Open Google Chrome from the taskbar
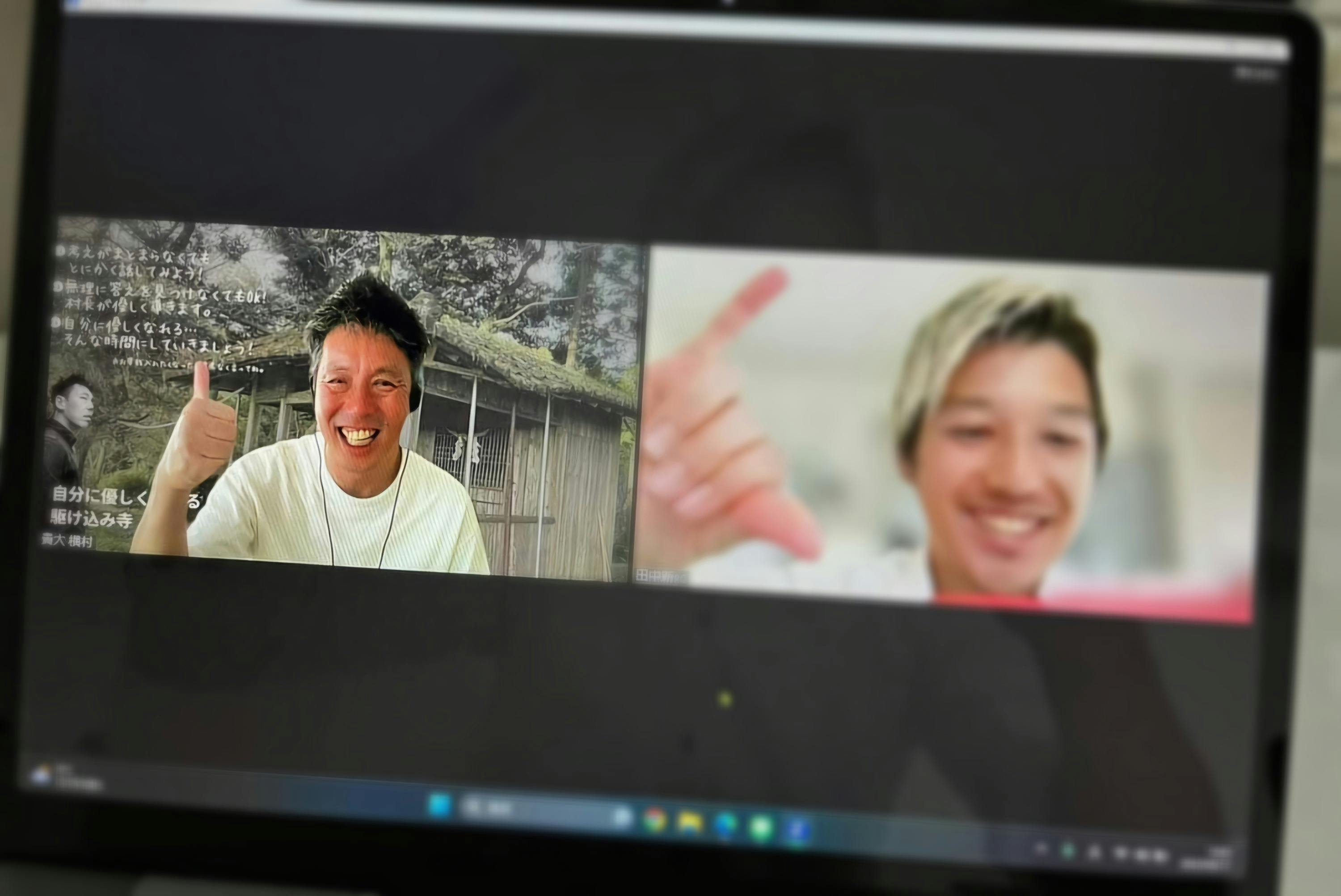 (x=654, y=820)
